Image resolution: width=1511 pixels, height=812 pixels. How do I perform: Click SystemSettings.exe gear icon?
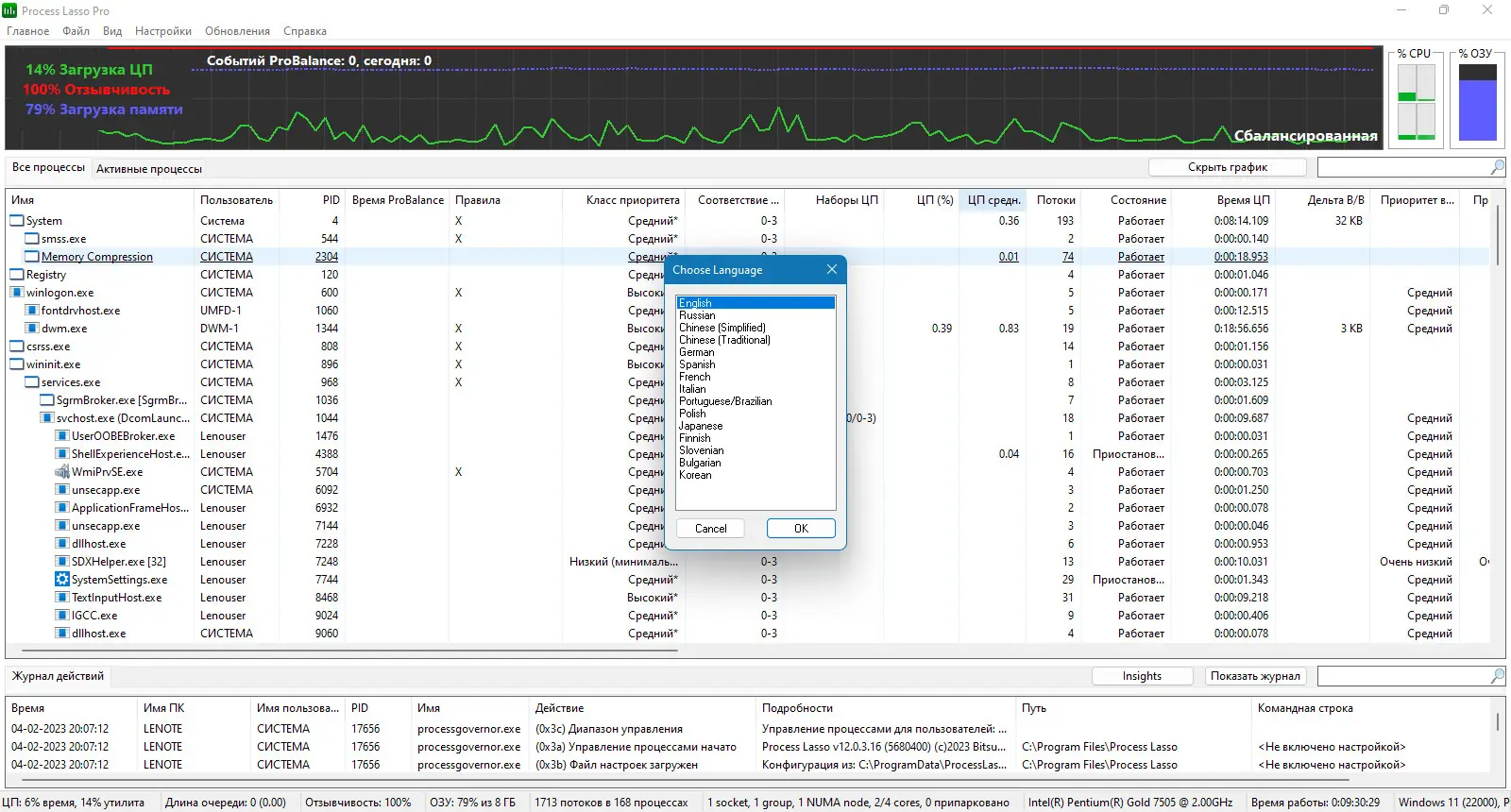pos(62,580)
